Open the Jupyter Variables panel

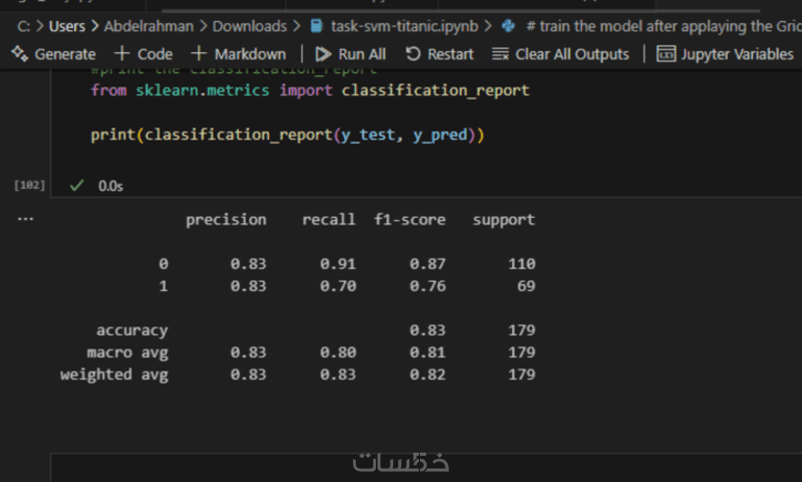pos(724,54)
